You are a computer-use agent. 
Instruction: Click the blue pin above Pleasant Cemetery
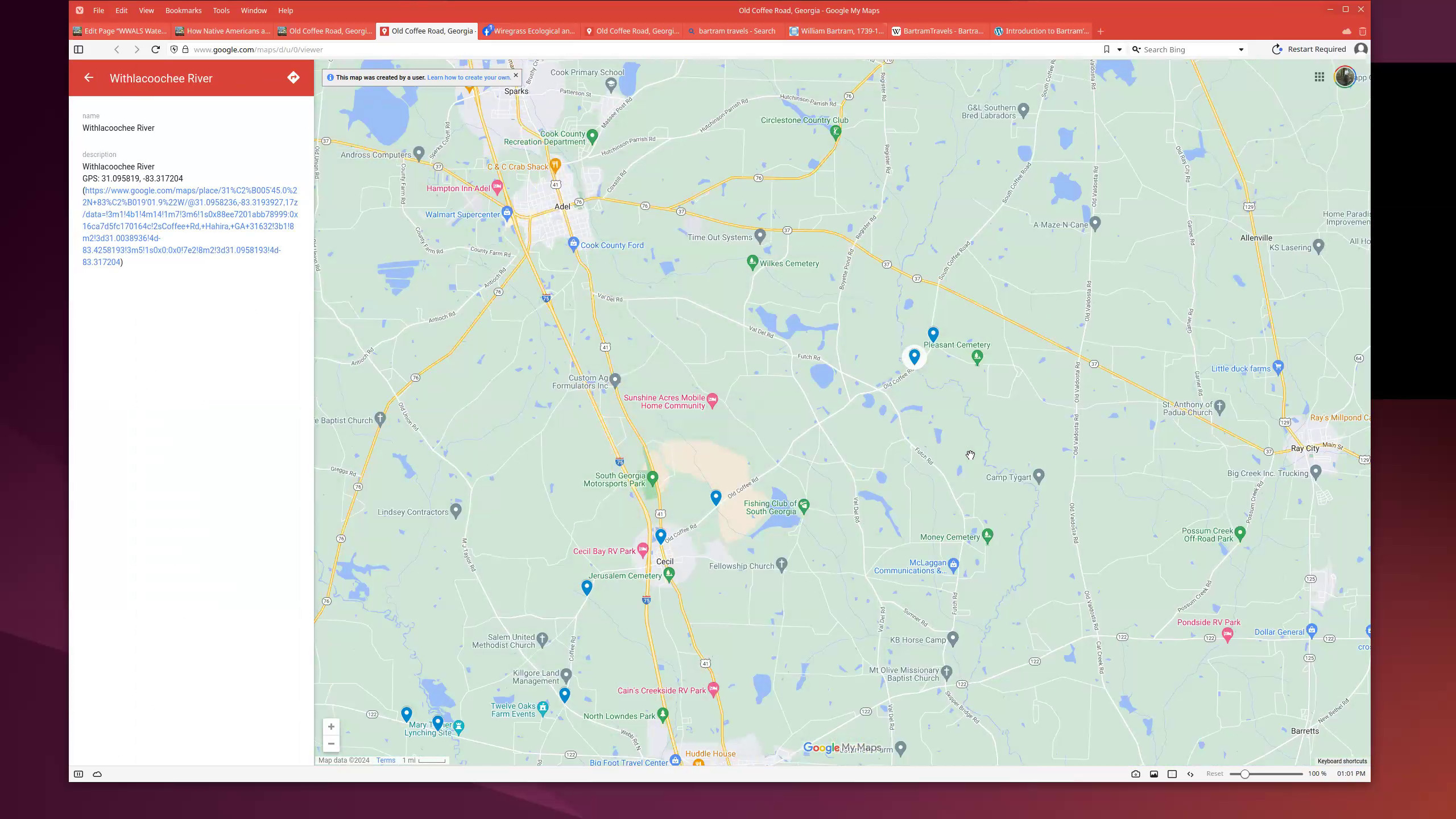[933, 334]
